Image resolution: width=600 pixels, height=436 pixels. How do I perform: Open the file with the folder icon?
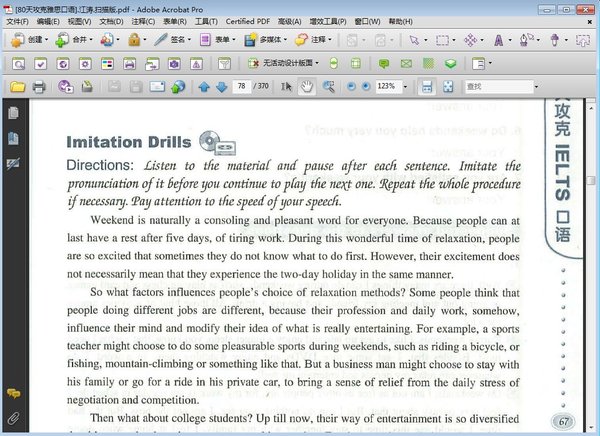coord(18,87)
